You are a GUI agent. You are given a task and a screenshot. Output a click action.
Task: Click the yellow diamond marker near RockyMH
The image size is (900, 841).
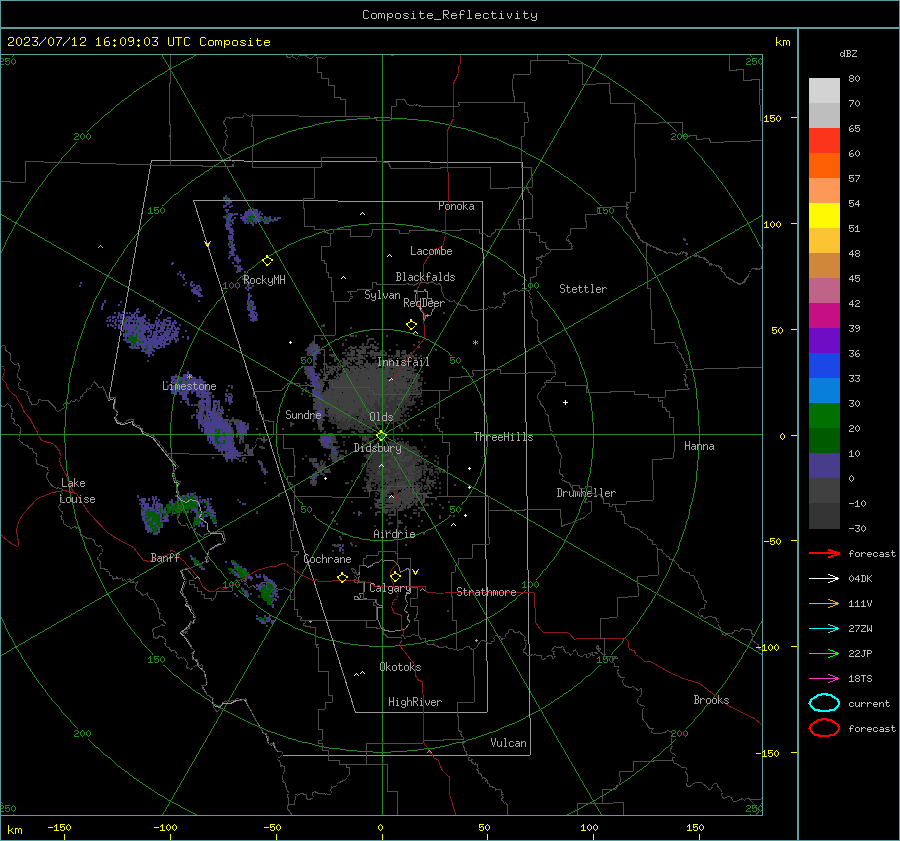[267, 261]
